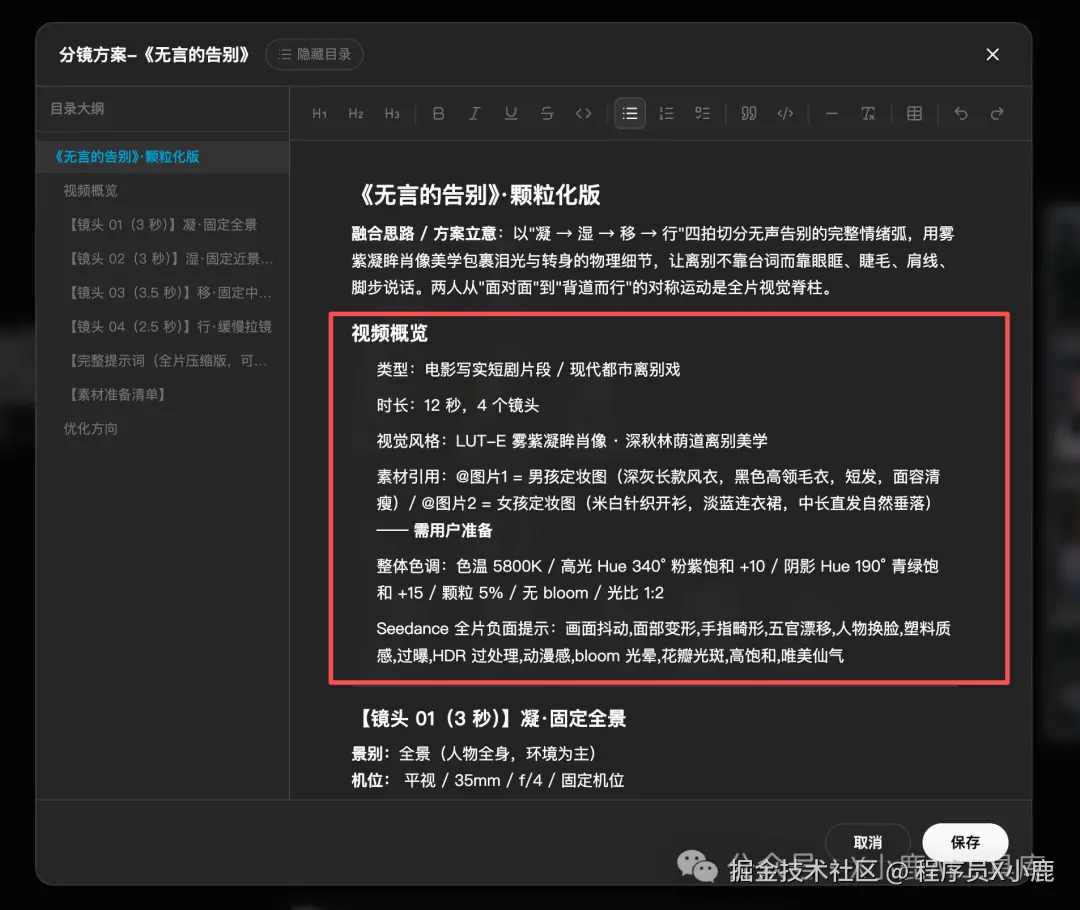The width and height of the screenshot is (1080, 910).
Task: Click the 取消 button
Action: click(x=868, y=842)
